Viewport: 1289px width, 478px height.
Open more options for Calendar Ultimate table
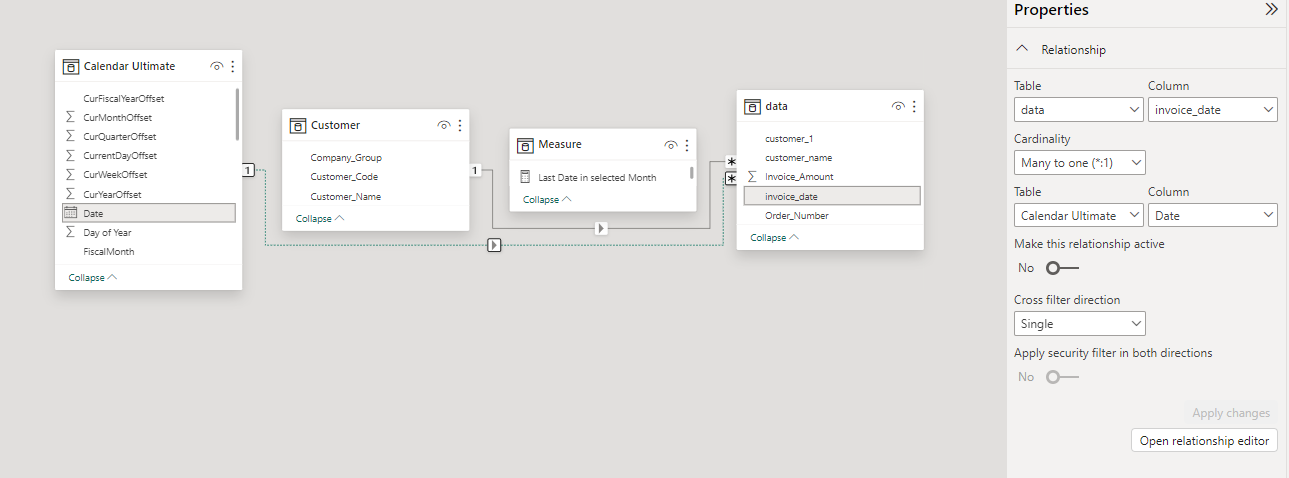(x=233, y=67)
